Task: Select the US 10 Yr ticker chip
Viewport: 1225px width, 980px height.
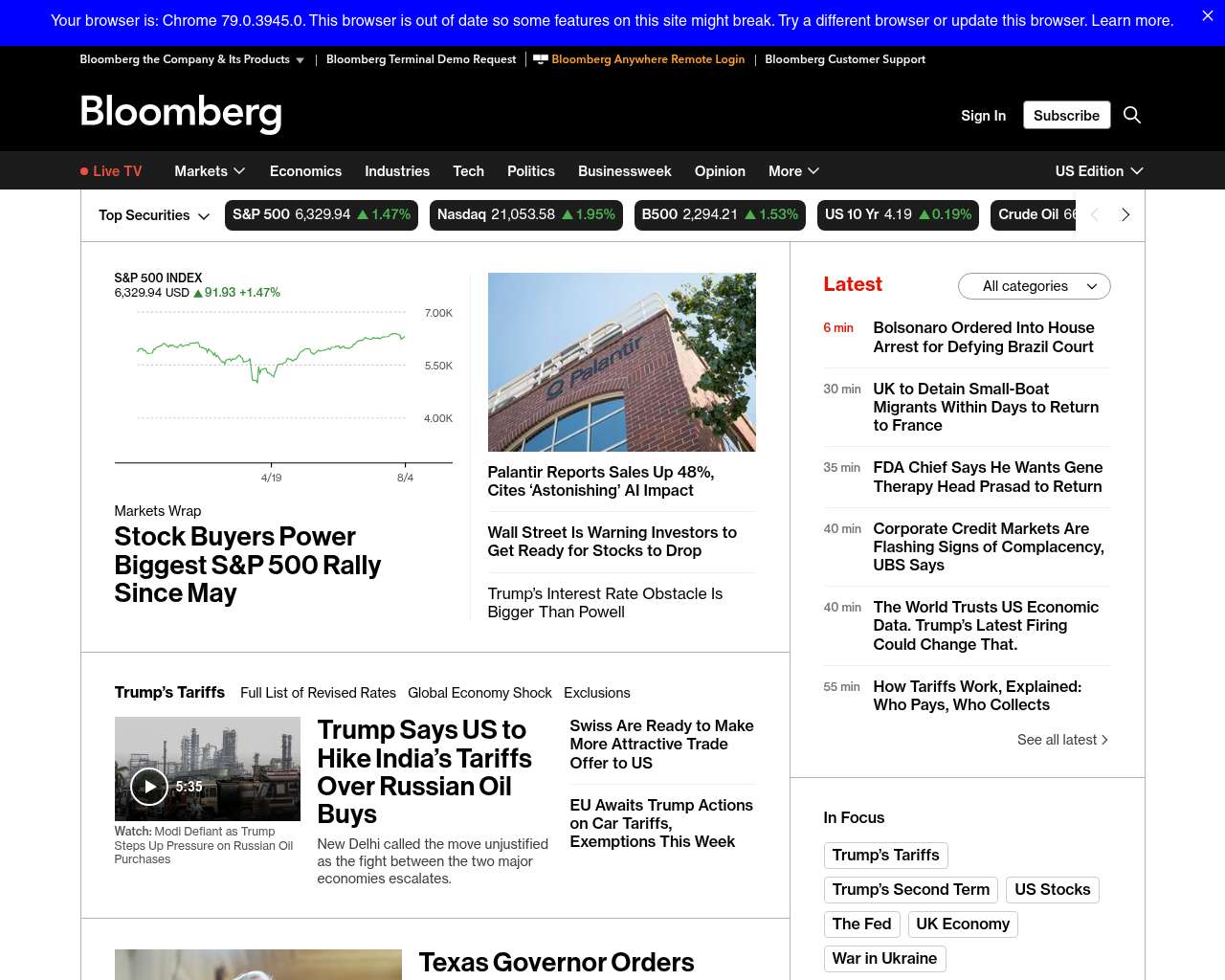Action: pyautogui.click(x=899, y=215)
